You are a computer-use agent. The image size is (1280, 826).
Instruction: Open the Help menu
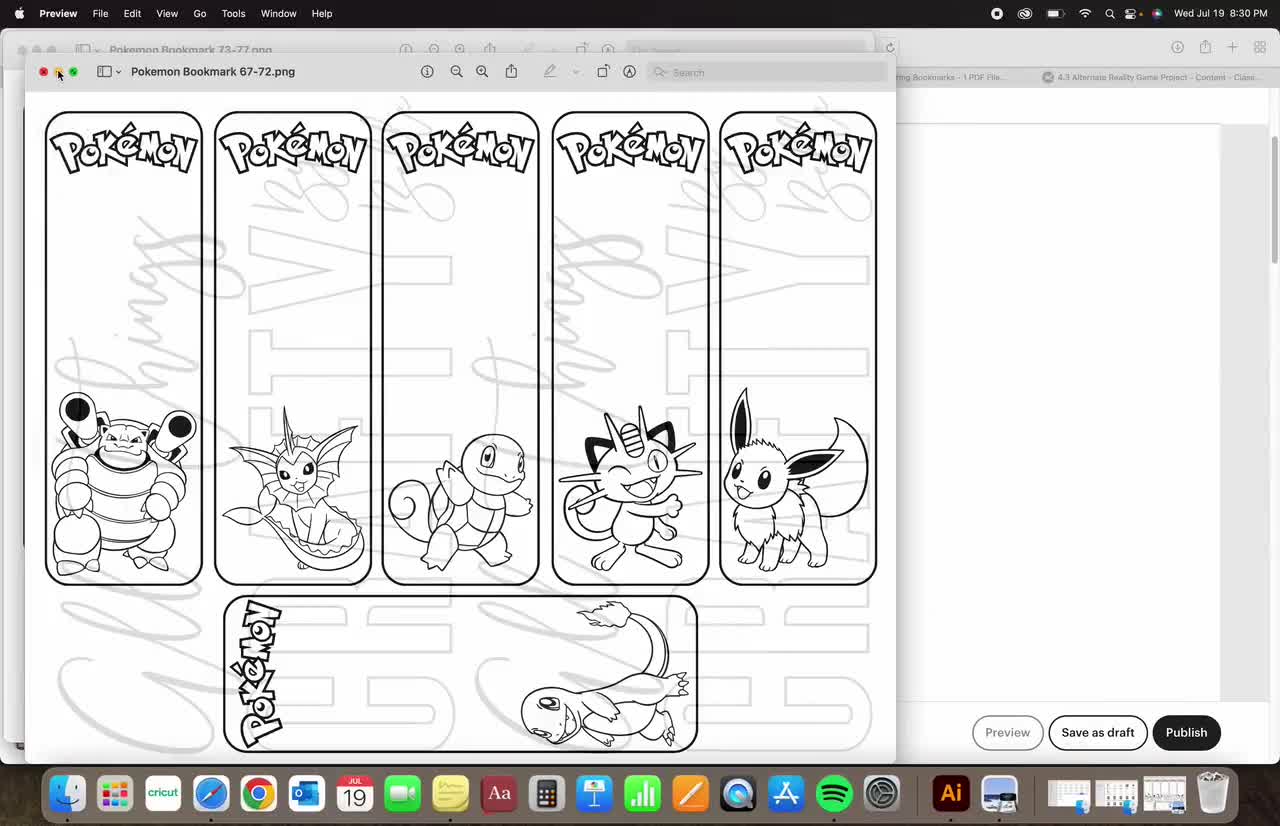coord(322,13)
